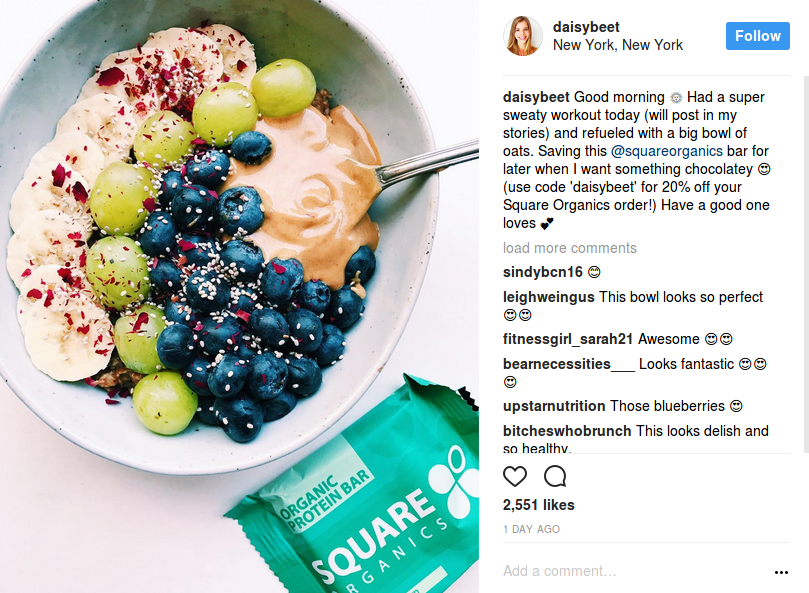Screen dimensions: 809x593
Task: Expand with load more comments
Action: coord(570,248)
